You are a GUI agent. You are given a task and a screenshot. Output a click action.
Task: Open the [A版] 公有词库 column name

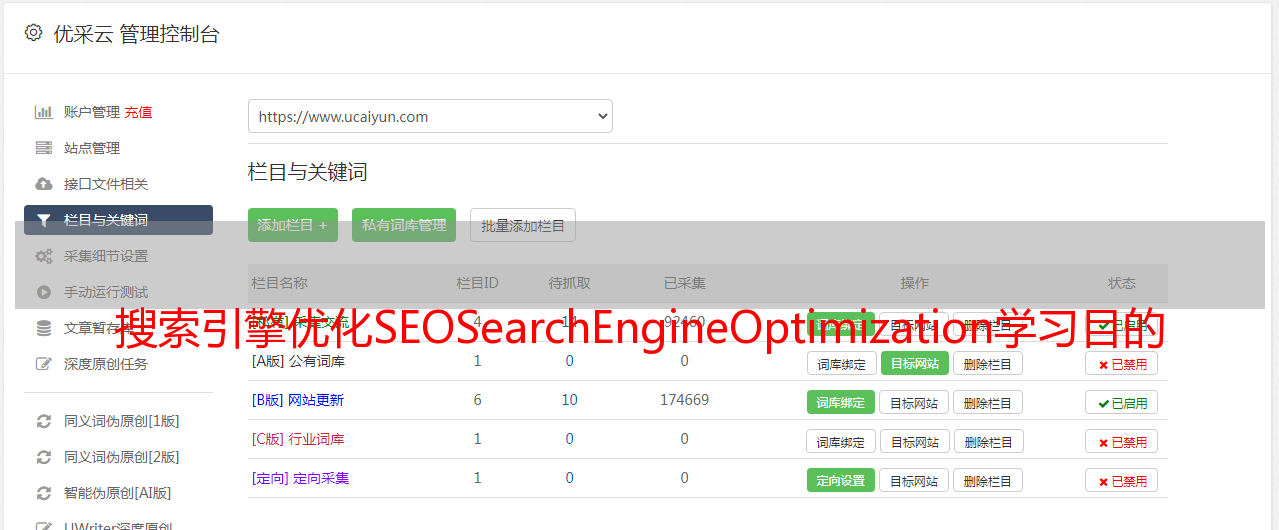299,361
